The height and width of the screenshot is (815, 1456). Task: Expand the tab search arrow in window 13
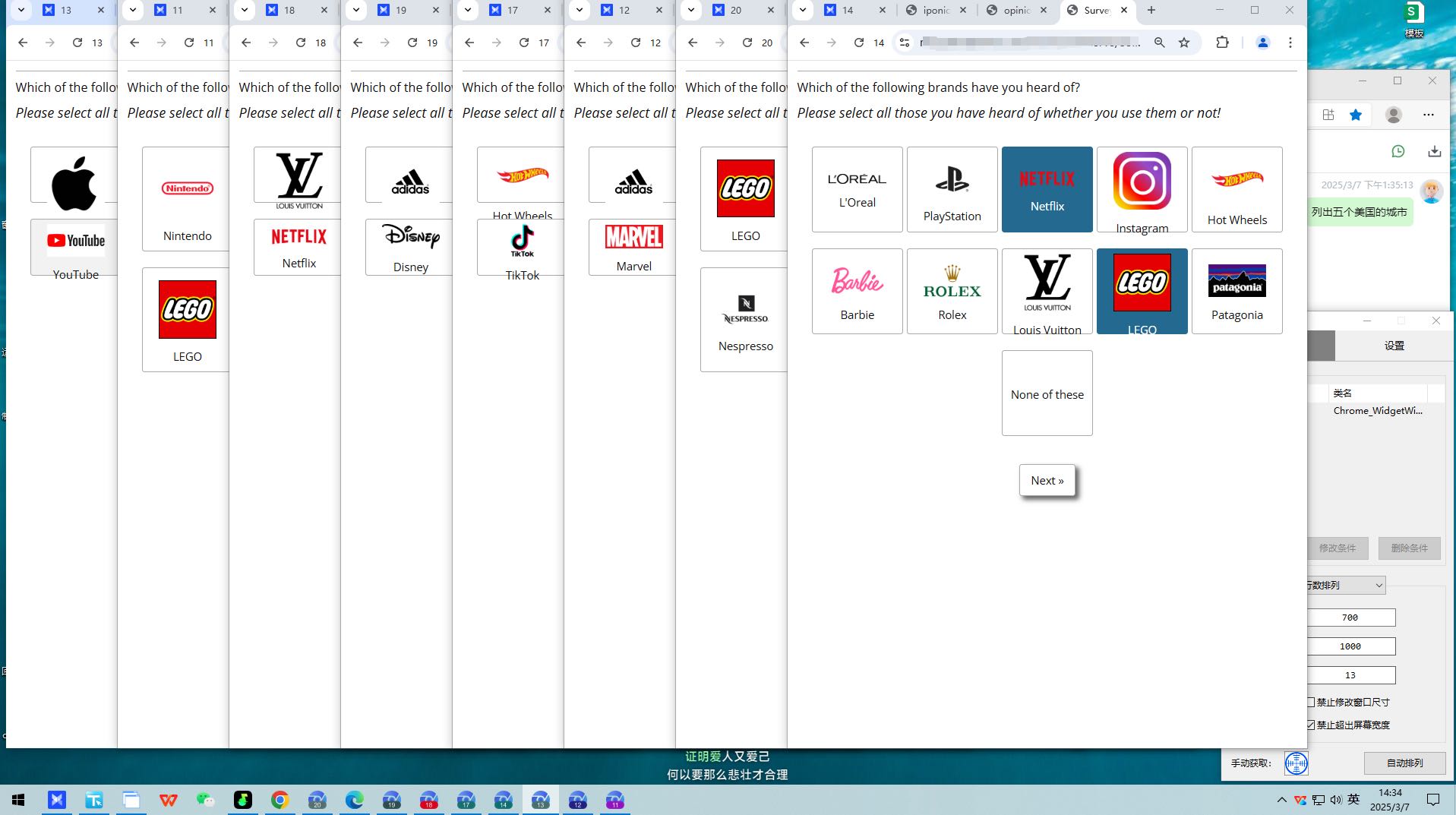(x=21, y=10)
